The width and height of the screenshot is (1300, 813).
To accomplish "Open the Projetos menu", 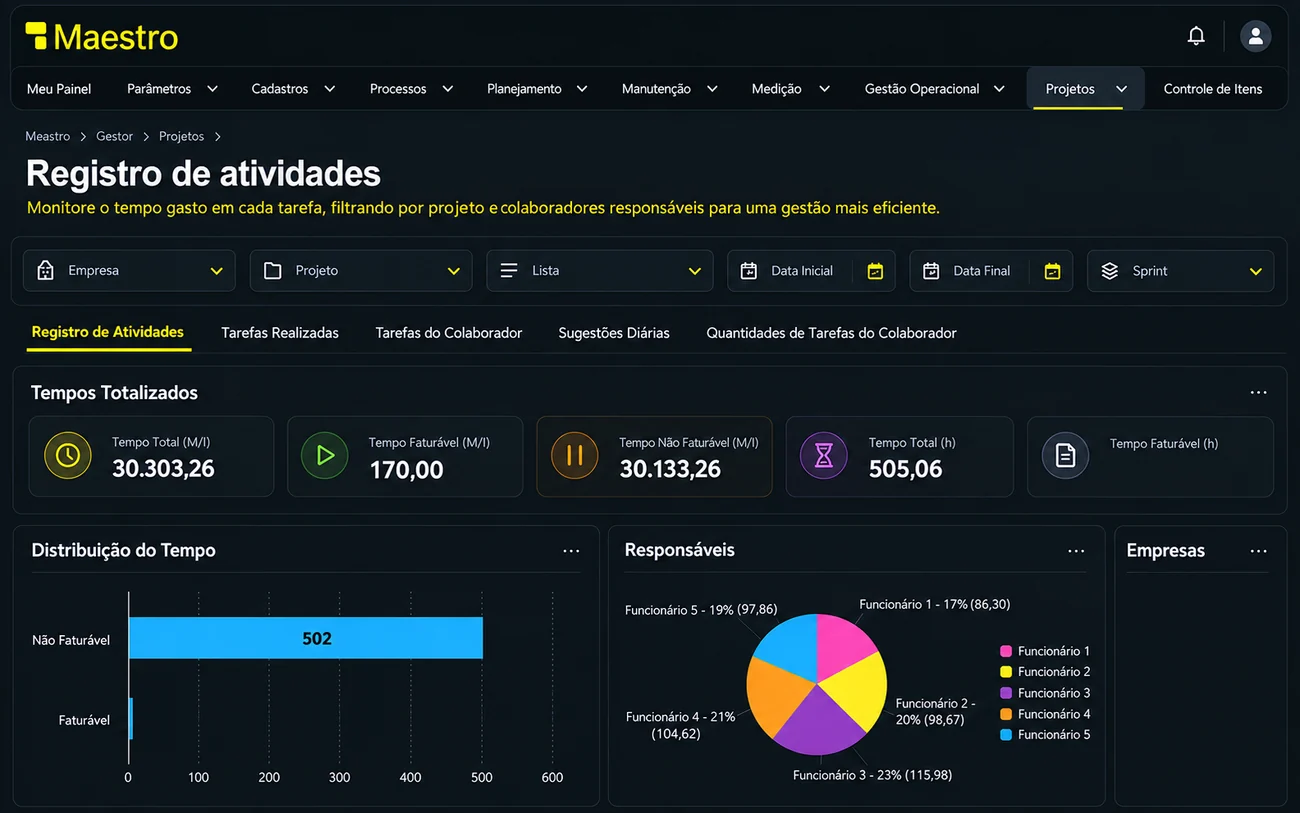I will [x=1086, y=89].
